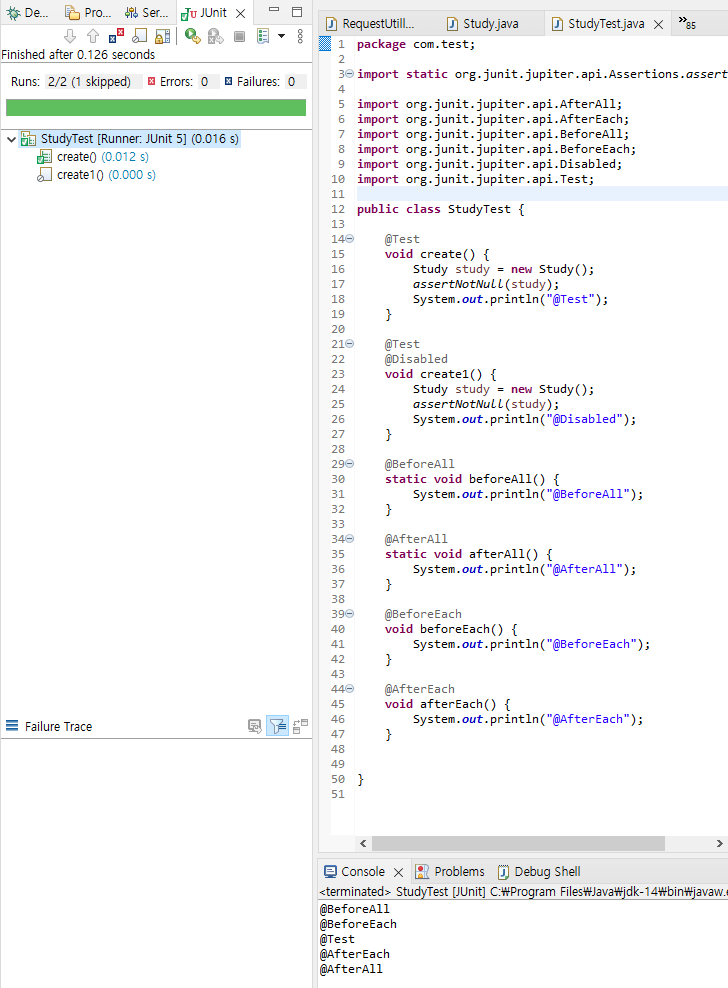
Task: Toggle show failures only filter
Action: [116, 37]
